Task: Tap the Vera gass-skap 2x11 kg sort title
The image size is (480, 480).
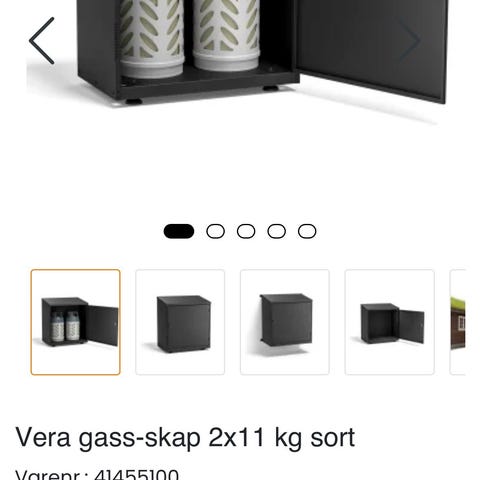Action: (185, 438)
